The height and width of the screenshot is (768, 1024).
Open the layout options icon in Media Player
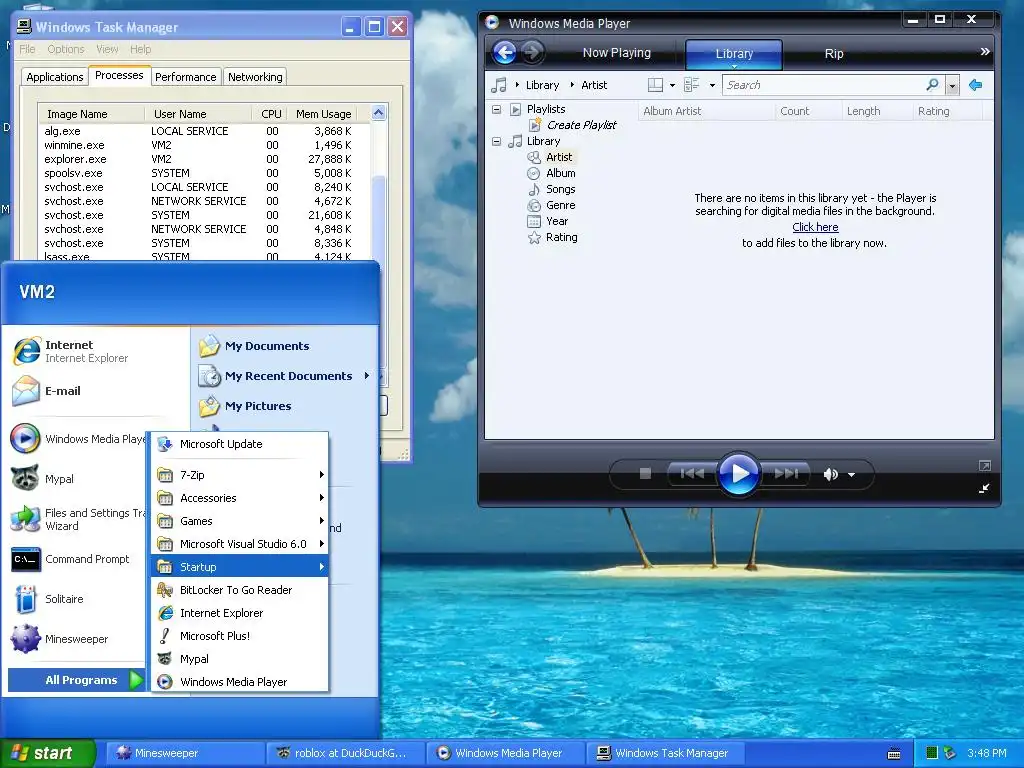(655, 85)
